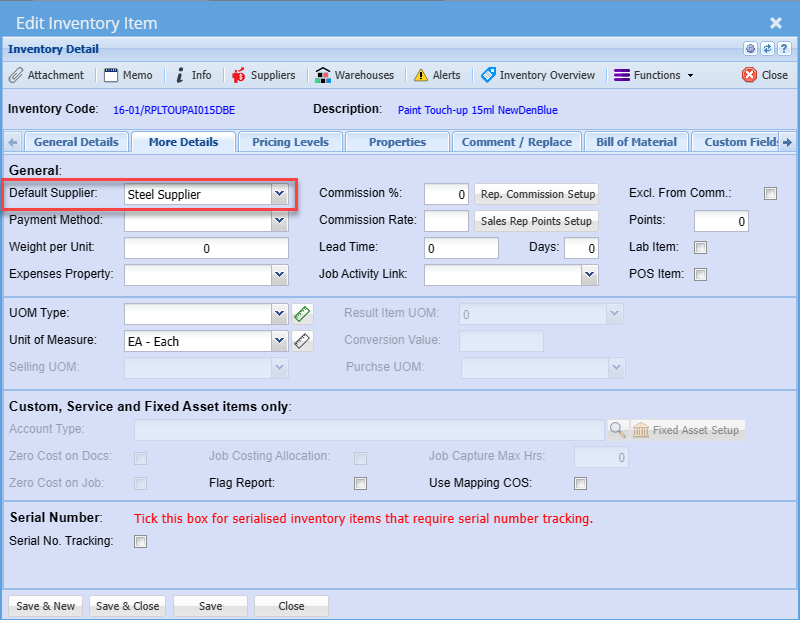Open Rep. Commission Setup

pos(537,195)
